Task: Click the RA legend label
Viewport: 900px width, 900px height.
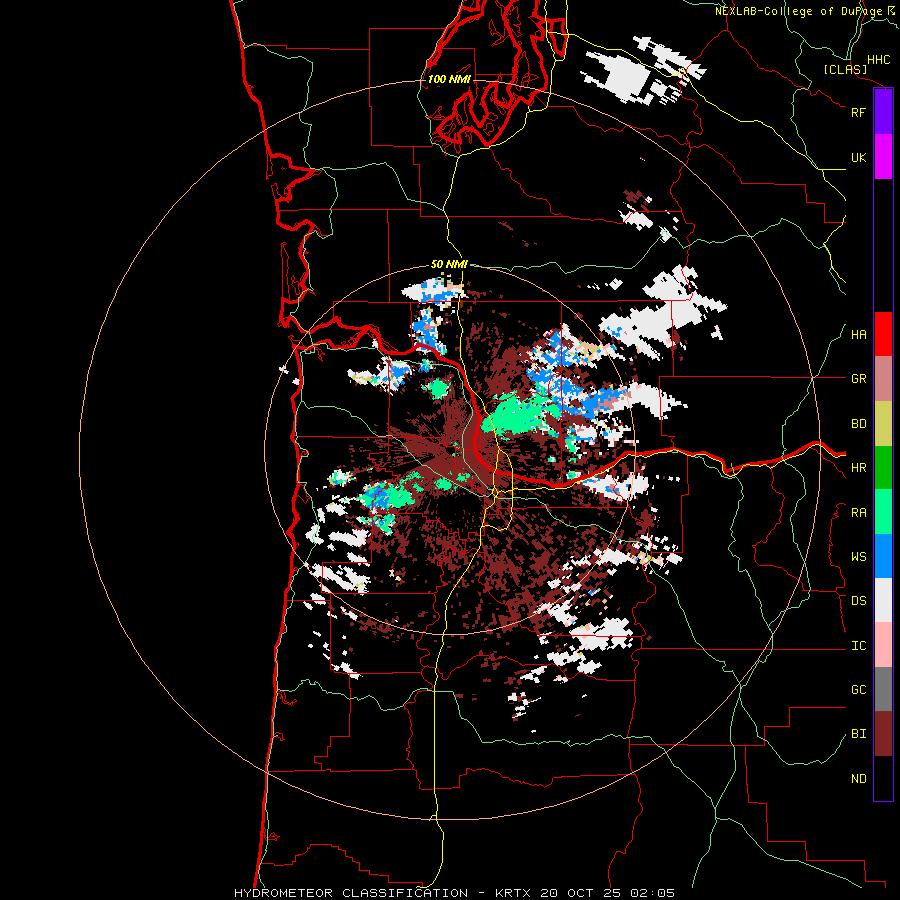Action: coord(859,513)
